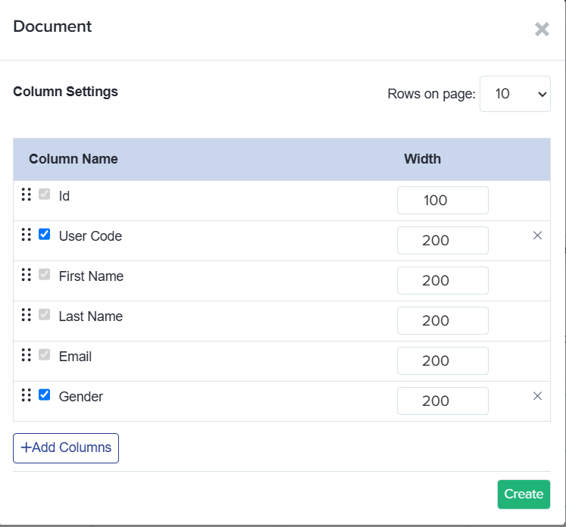This screenshot has height=527, width=566.
Task: Click the Last Name width field
Action: point(443,321)
